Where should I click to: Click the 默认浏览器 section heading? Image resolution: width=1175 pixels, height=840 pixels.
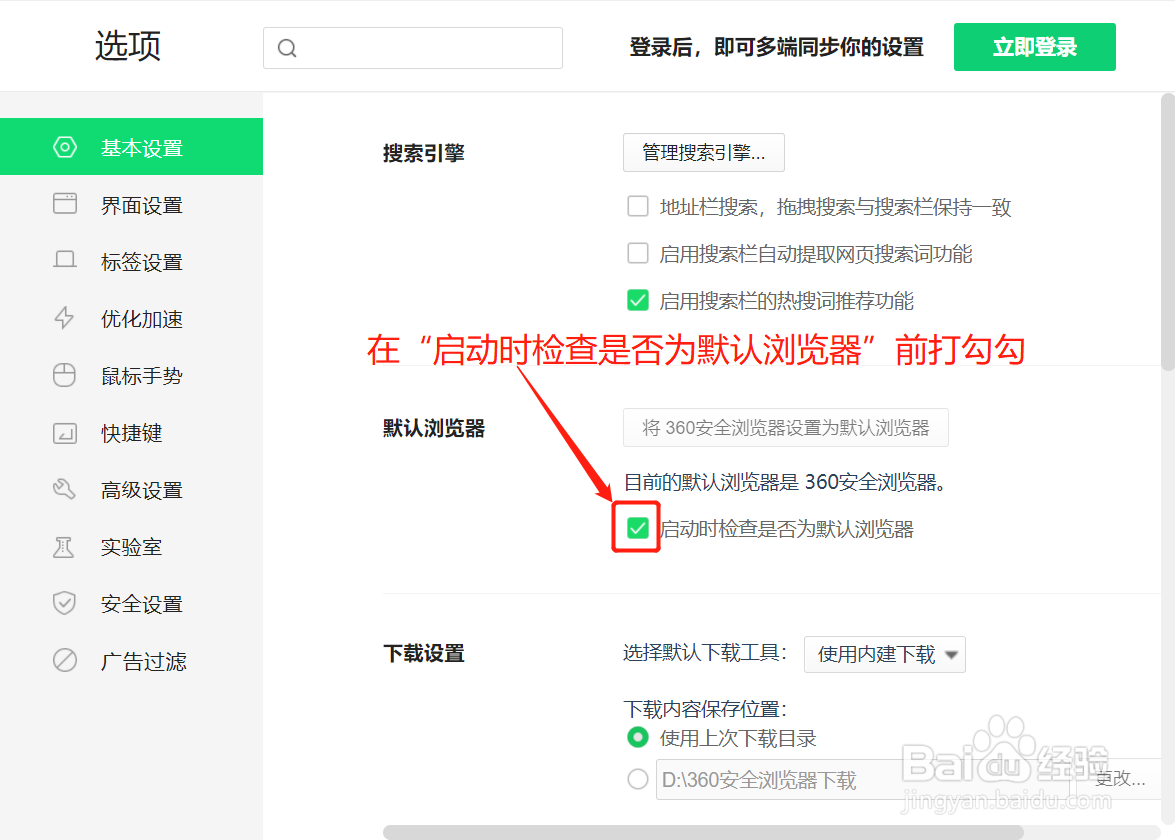434,428
